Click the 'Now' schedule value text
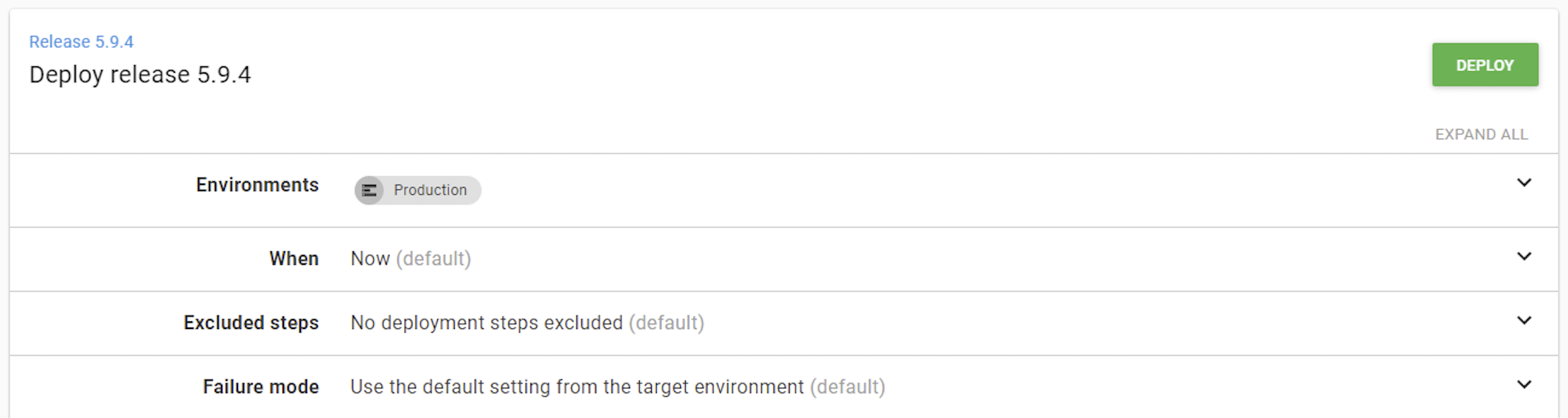Screen dimensions: 1568x418 coord(370,258)
